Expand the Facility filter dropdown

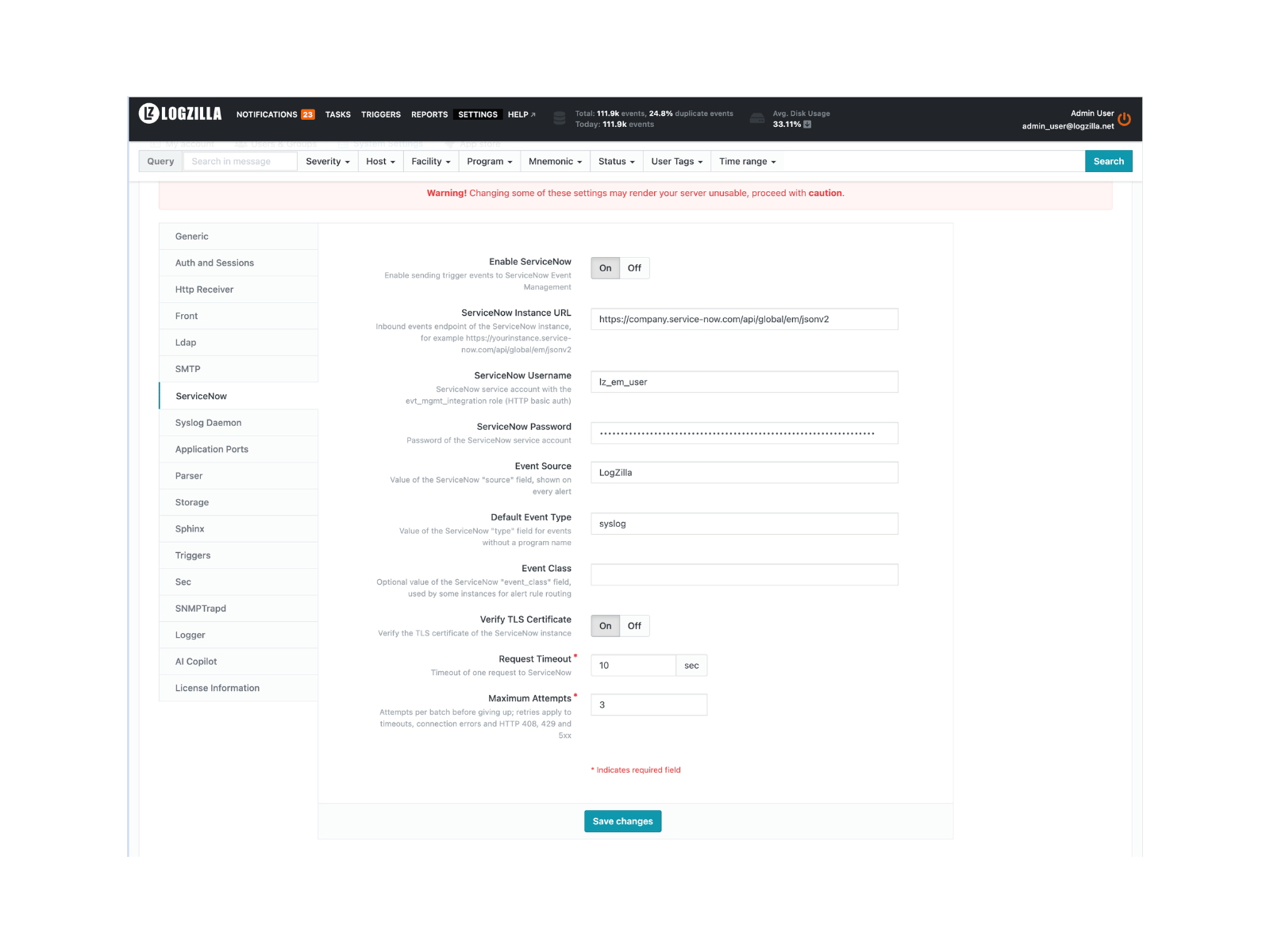click(x=431, y=161)
